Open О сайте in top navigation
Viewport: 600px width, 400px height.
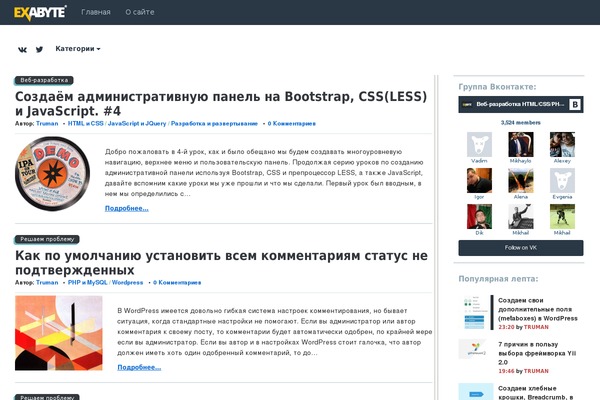(x=140, y=12)
